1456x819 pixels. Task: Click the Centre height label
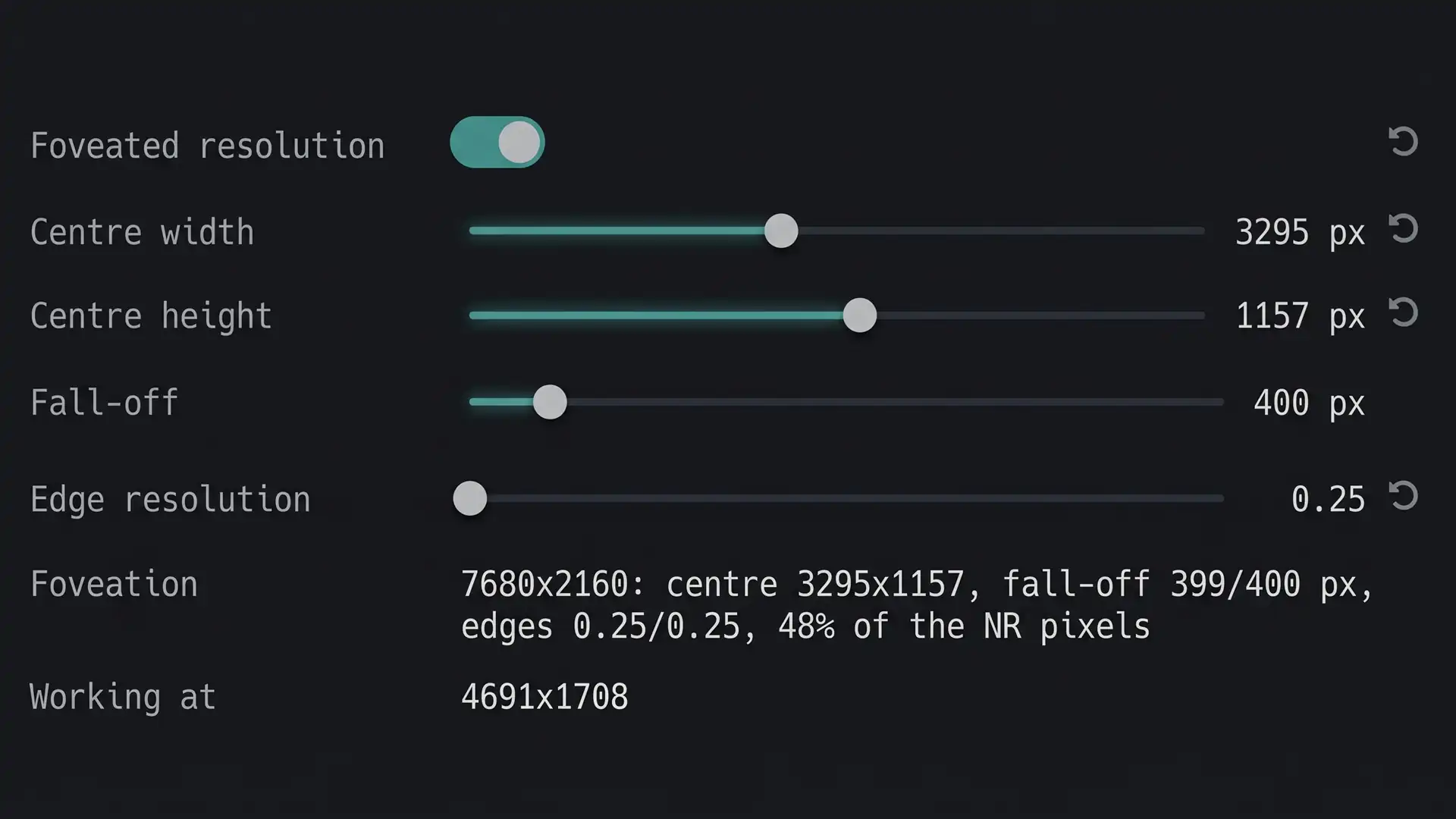pos(151,316)
